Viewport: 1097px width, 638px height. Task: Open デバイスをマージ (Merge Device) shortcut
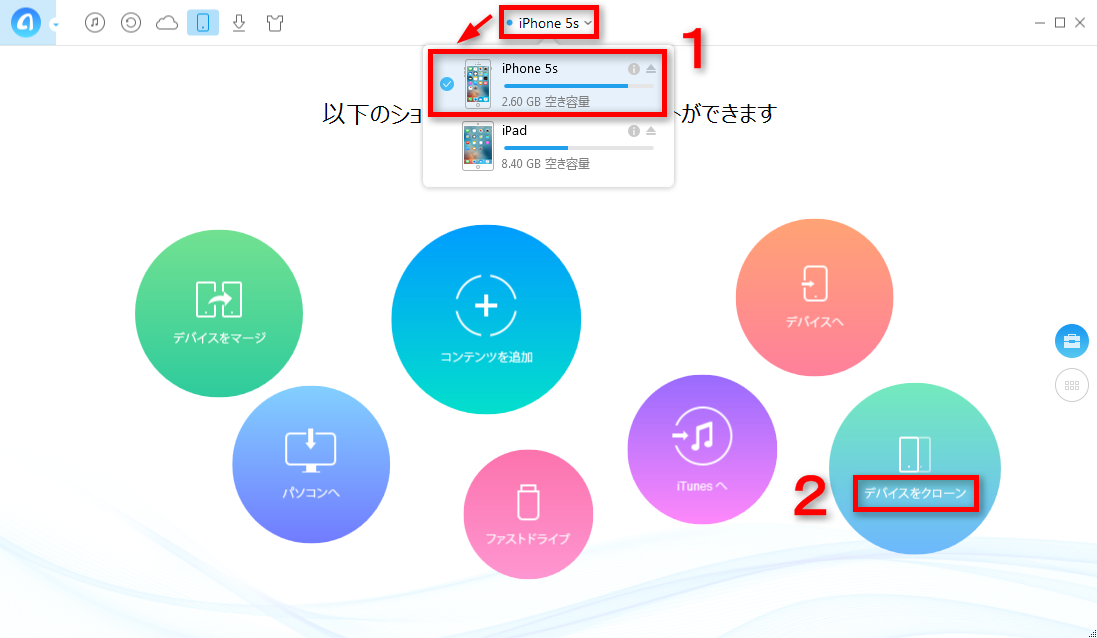pos(219,313)
